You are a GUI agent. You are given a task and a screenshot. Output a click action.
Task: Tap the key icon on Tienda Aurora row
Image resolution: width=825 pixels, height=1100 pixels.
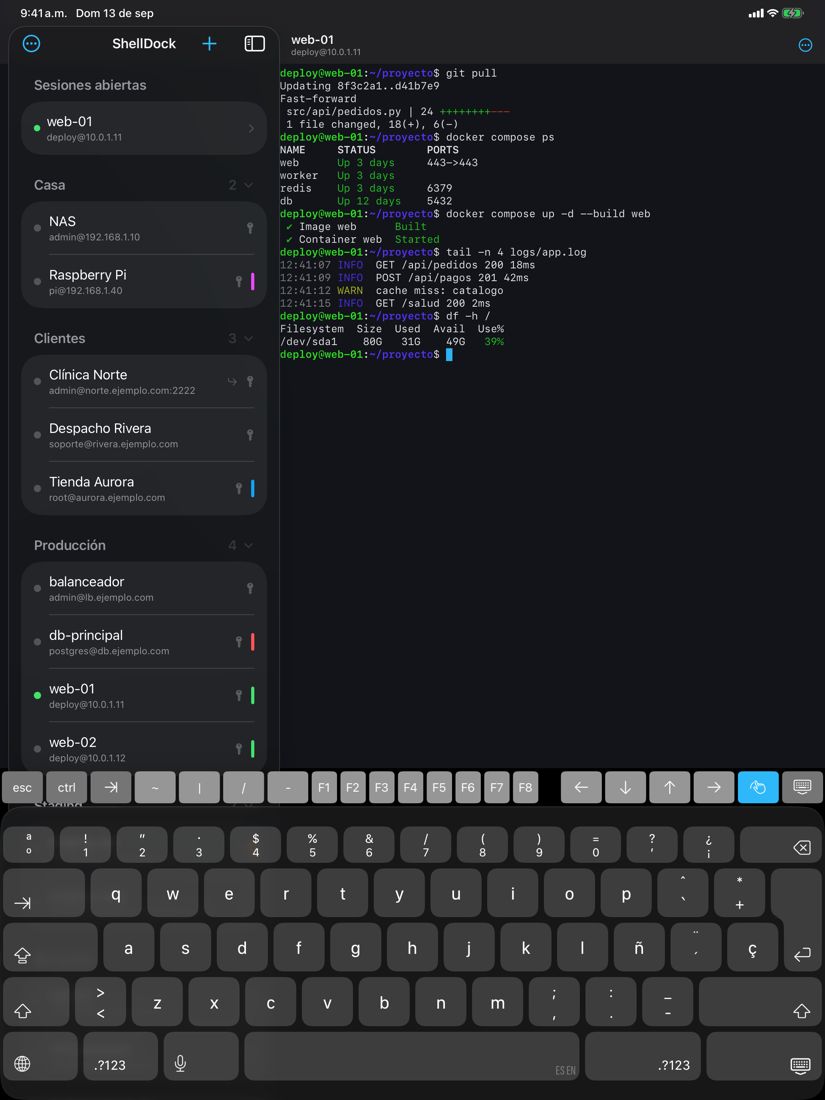(x=239, y=488)
